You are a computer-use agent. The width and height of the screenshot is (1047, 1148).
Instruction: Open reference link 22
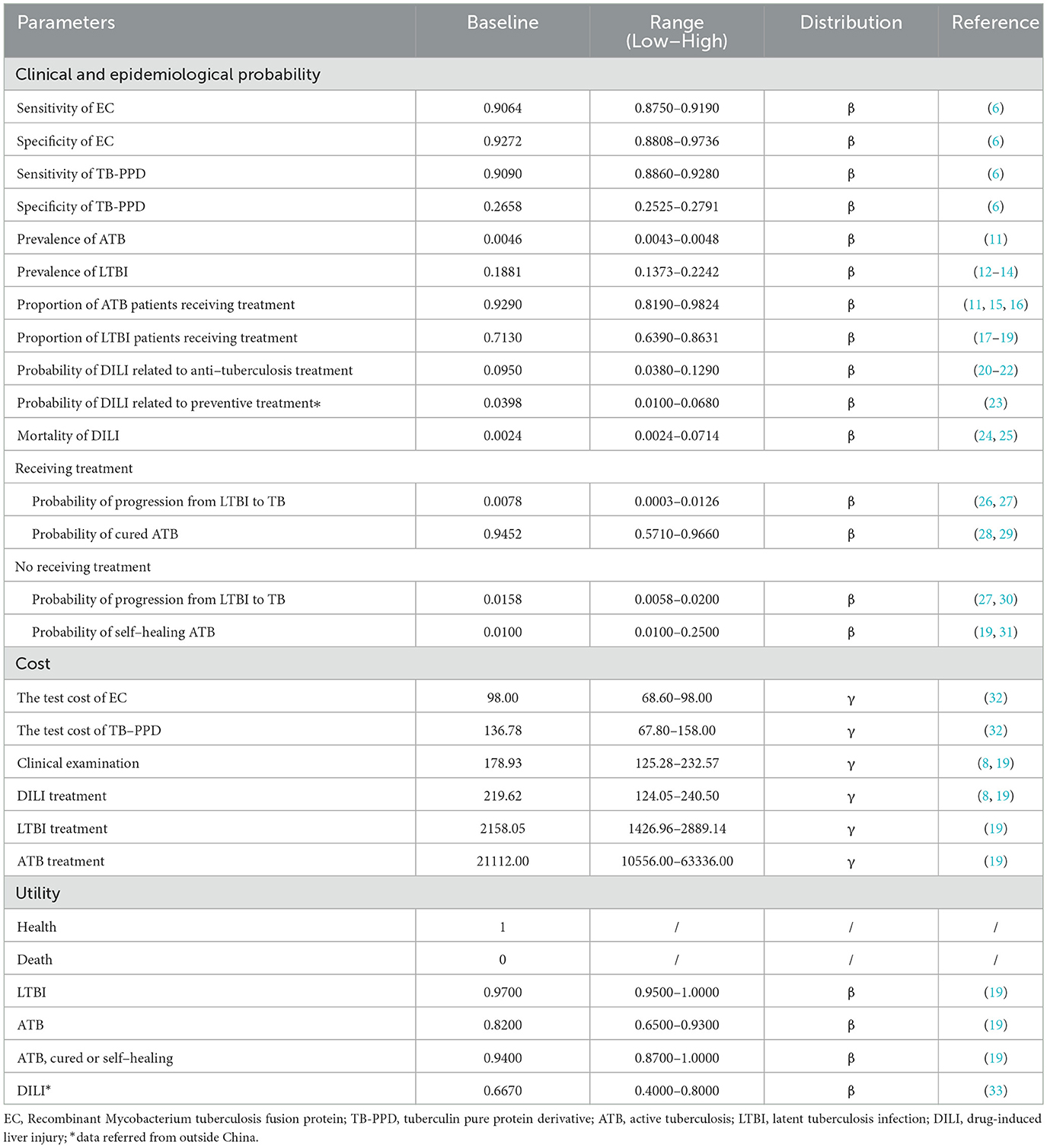[1006, 370]
